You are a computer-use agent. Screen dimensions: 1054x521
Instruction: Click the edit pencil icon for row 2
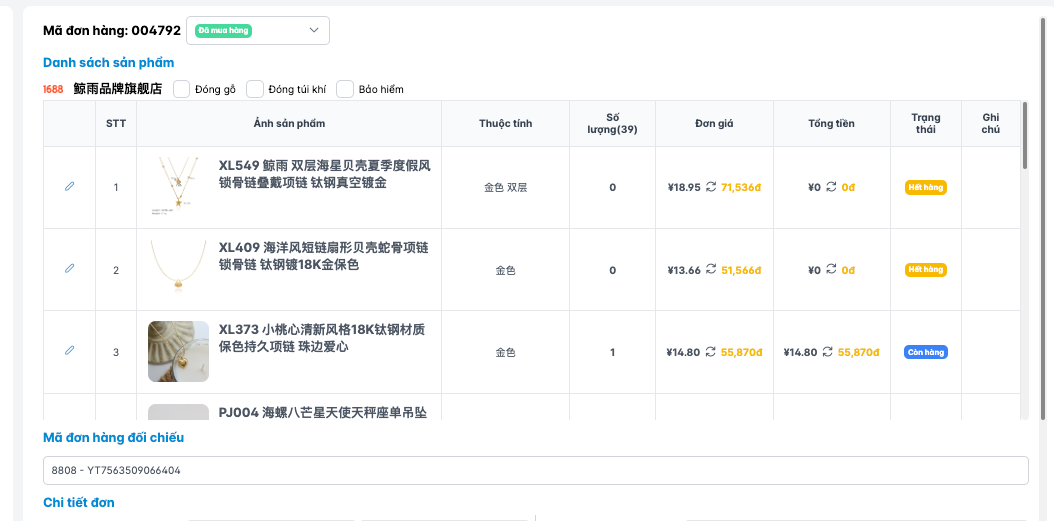69,268
